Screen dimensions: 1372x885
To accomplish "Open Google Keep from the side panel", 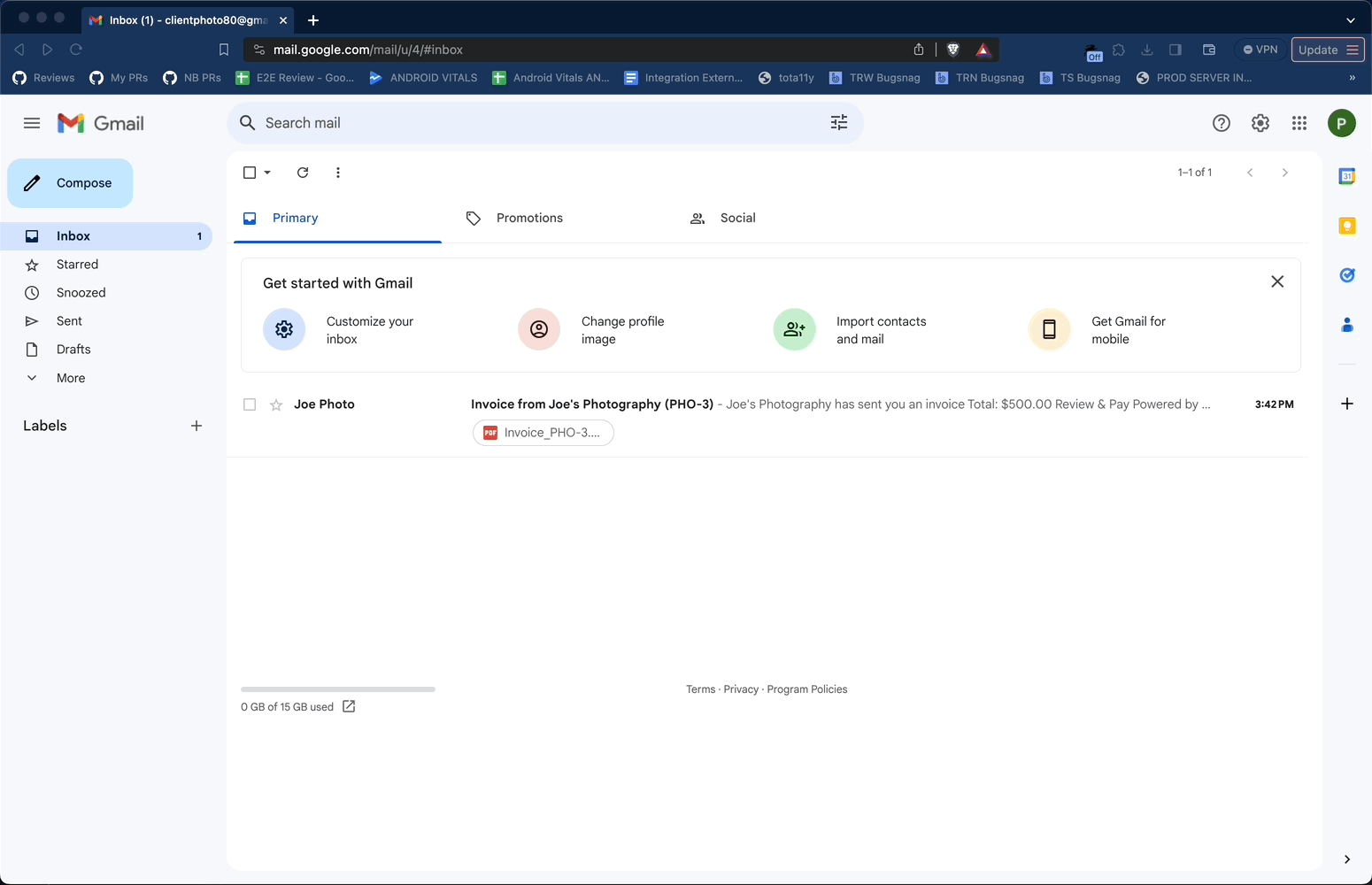I will tap(1346, 226).
